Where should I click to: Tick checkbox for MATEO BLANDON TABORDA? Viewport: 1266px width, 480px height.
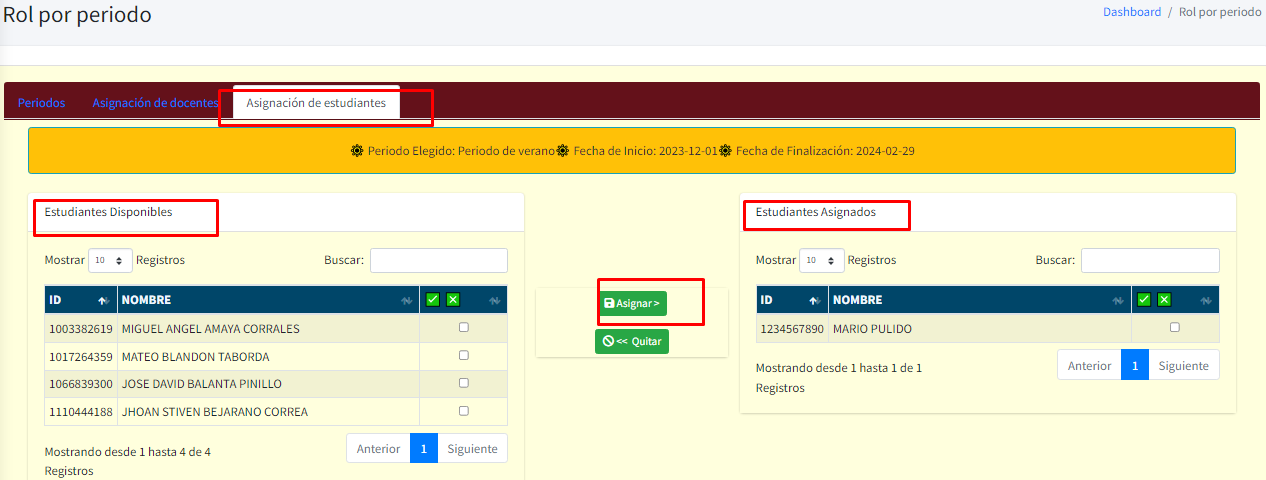pos(463,355)
